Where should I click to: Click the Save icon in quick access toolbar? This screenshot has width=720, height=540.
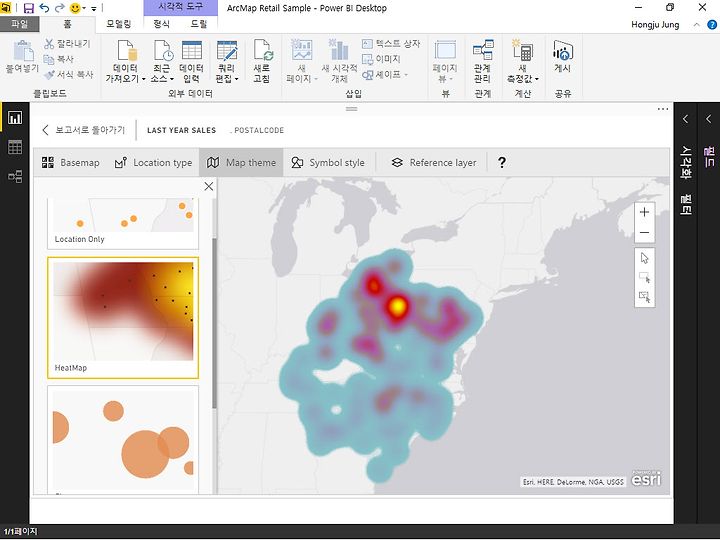[28, 8]
